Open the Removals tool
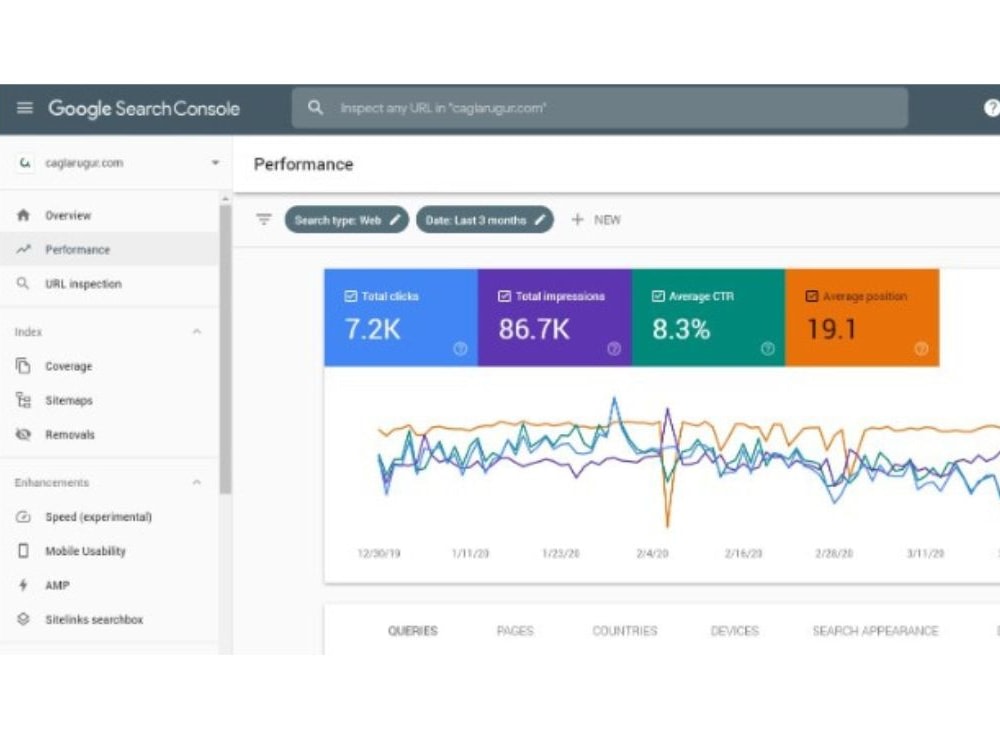The image size is (1000, 750). (70, 435)
